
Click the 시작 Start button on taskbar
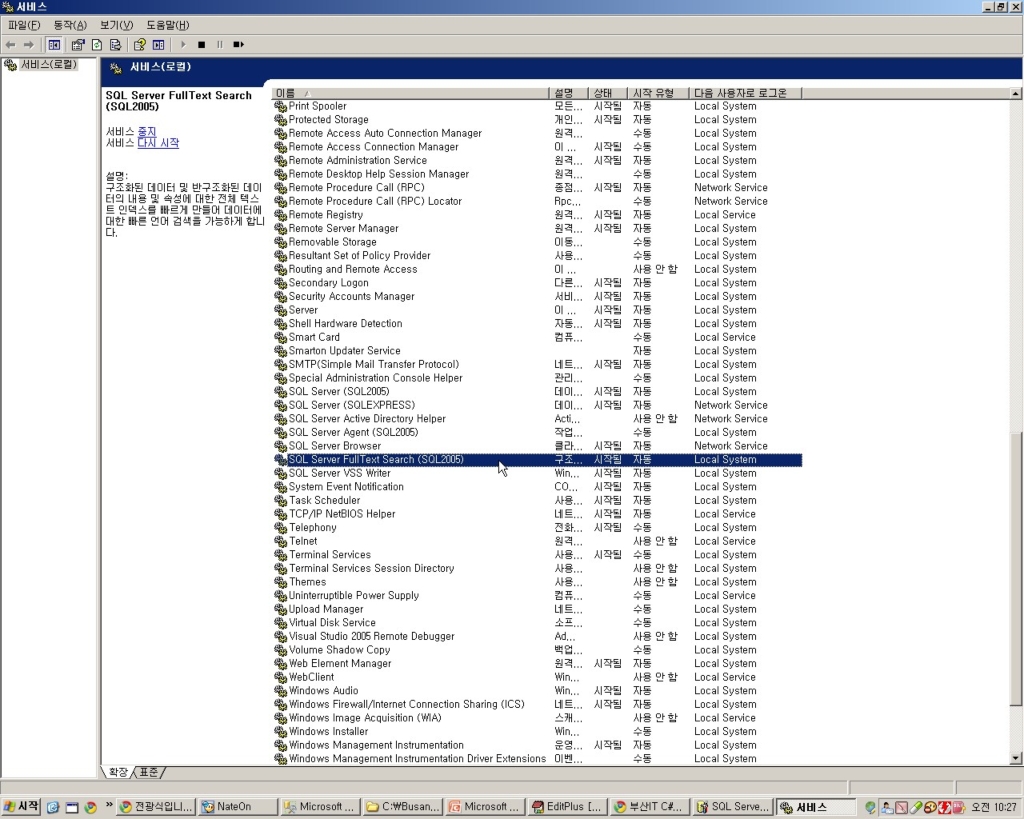tap(22, 807)
